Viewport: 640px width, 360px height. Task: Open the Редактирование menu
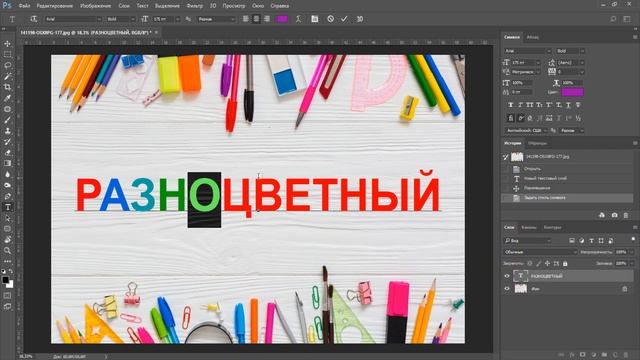tap(55, 6)
